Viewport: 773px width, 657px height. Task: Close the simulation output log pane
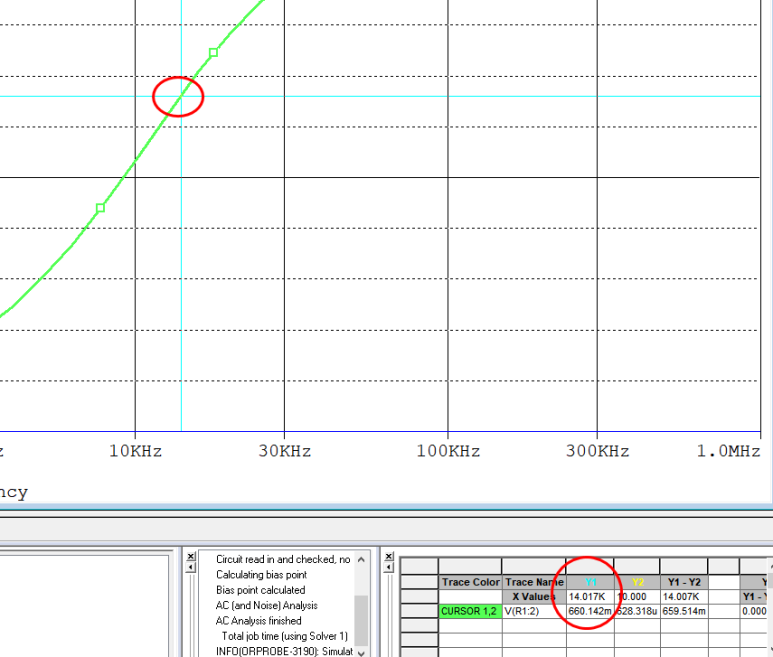point(191,556)
